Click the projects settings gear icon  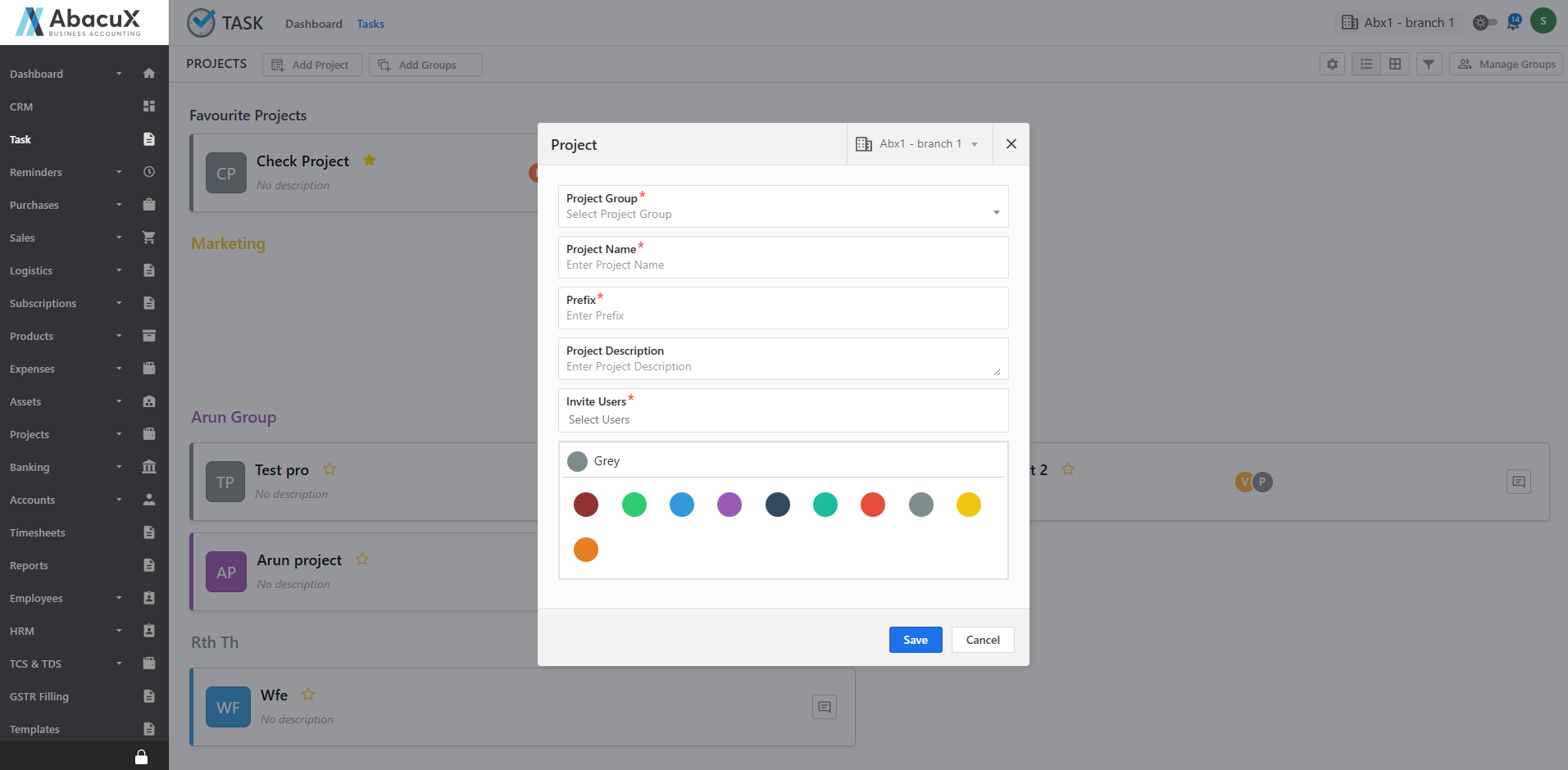[1332, 64]
